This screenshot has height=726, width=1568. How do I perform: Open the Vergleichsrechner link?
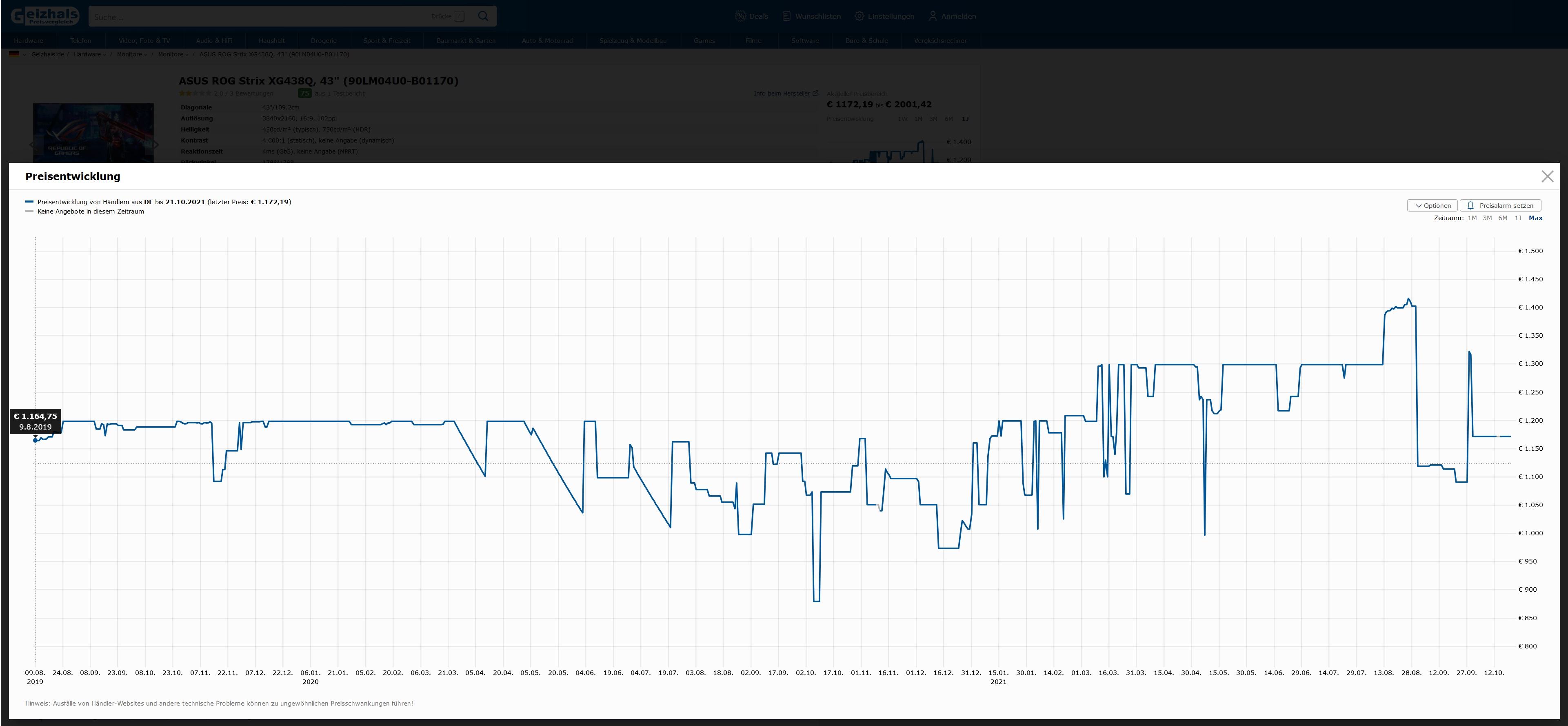click(940, 41)
